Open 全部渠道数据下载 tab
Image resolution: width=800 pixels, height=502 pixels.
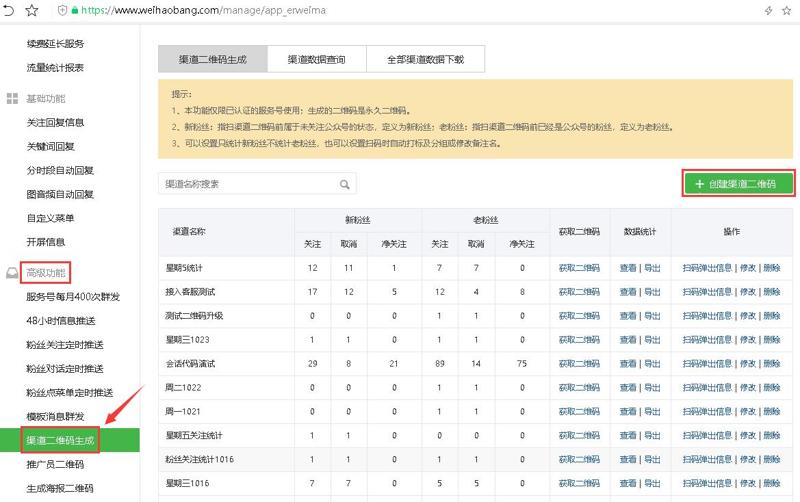(425, 60)
